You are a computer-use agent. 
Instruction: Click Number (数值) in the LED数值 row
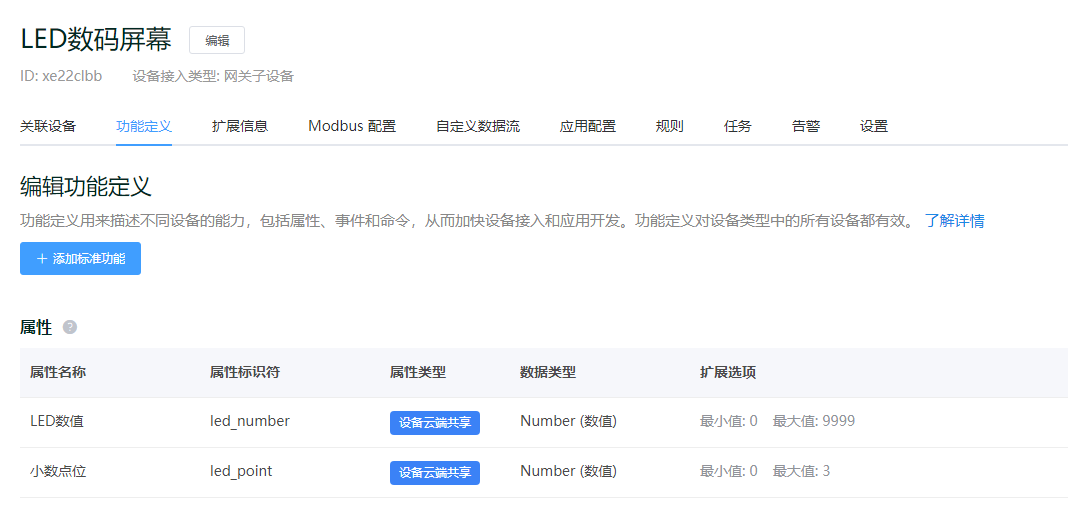(x=569, y=422)
